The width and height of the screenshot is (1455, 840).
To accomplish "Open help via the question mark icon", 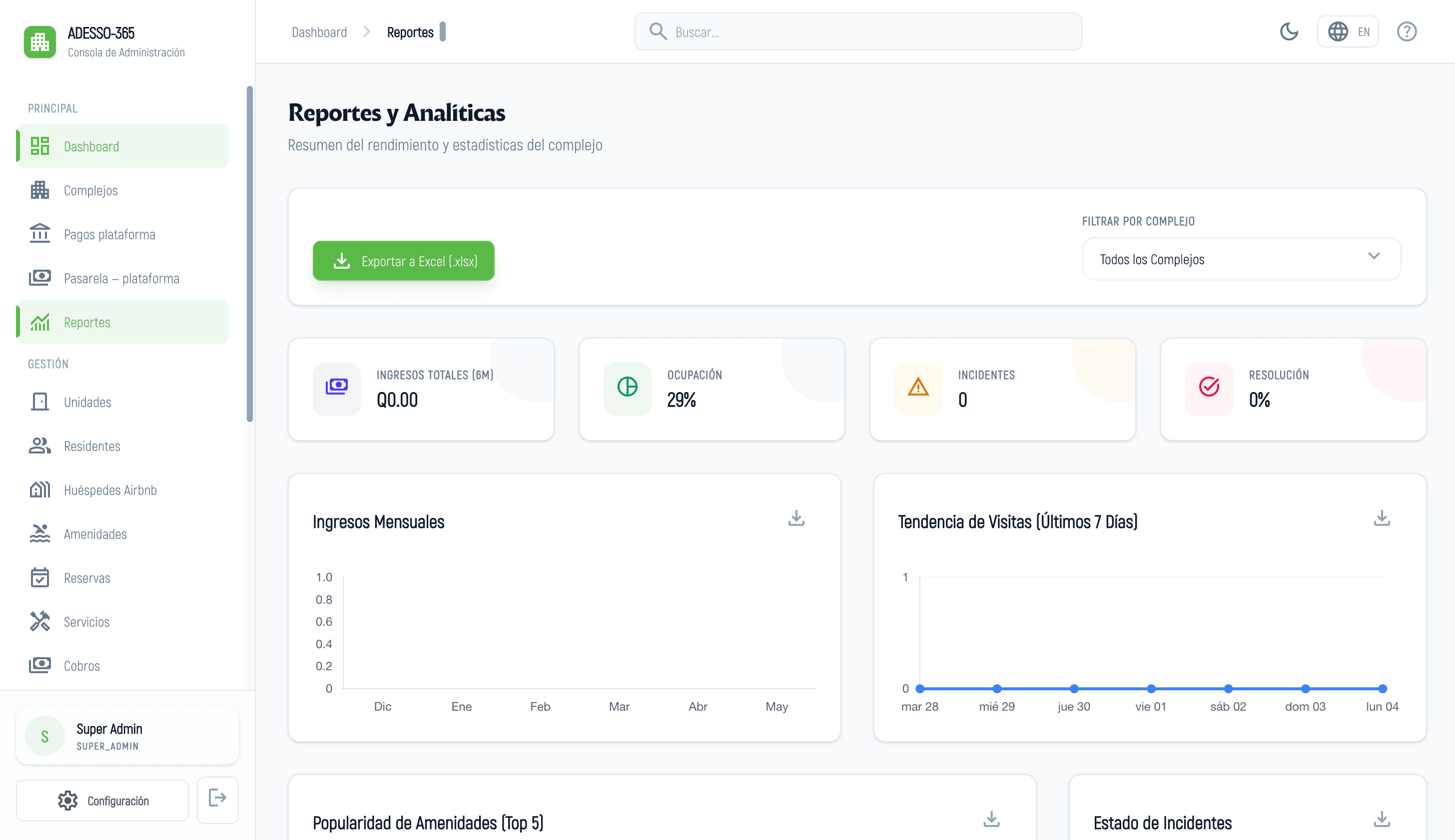I will point(1407,32).
